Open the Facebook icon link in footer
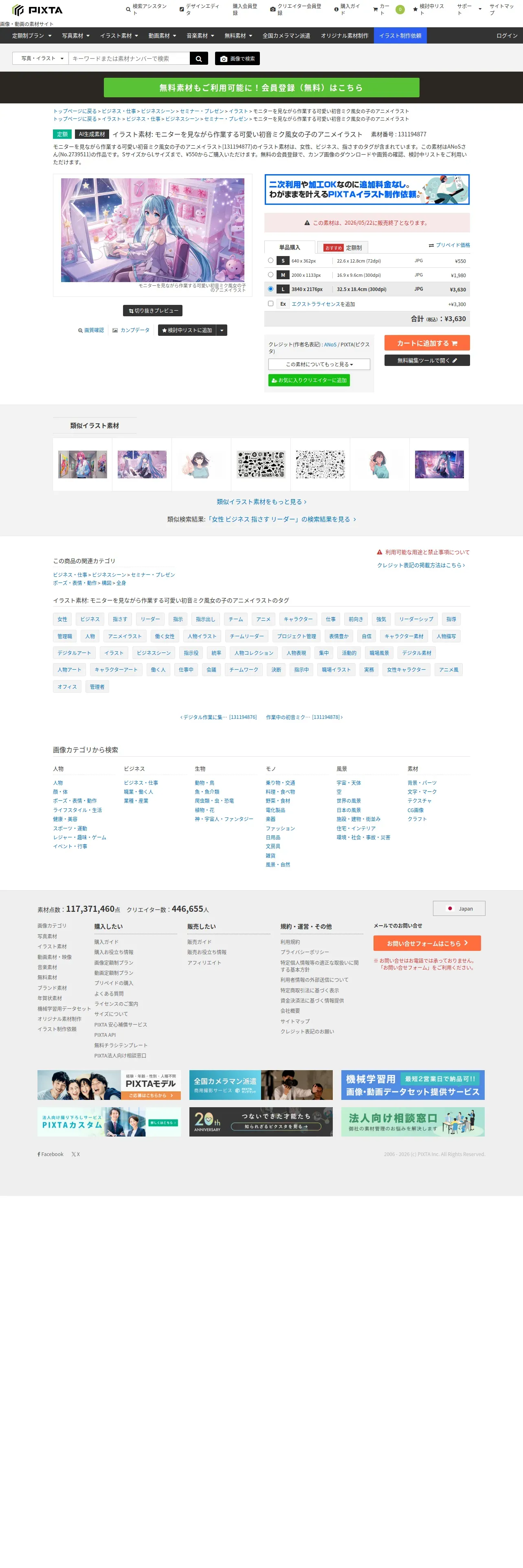 coord(51,1154)
